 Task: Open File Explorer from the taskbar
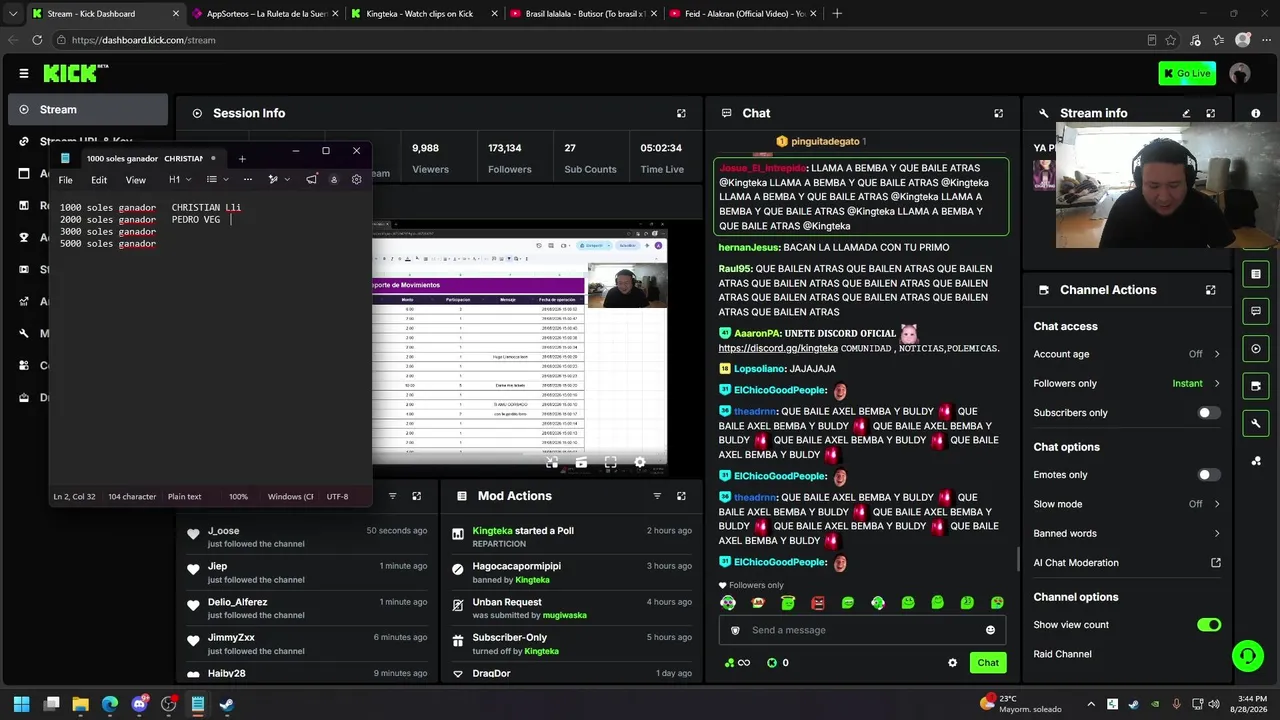(80, 704)
